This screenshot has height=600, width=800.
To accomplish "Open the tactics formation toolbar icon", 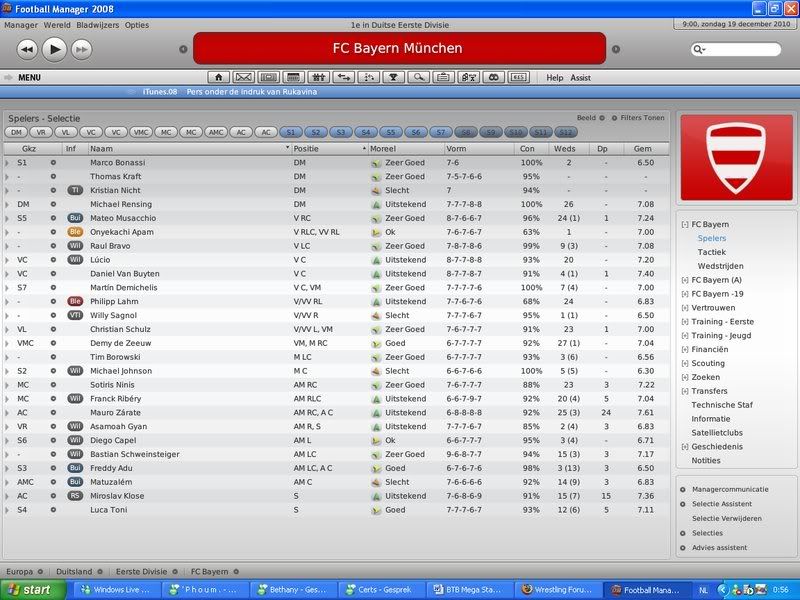I will click(x=368, y=78).
